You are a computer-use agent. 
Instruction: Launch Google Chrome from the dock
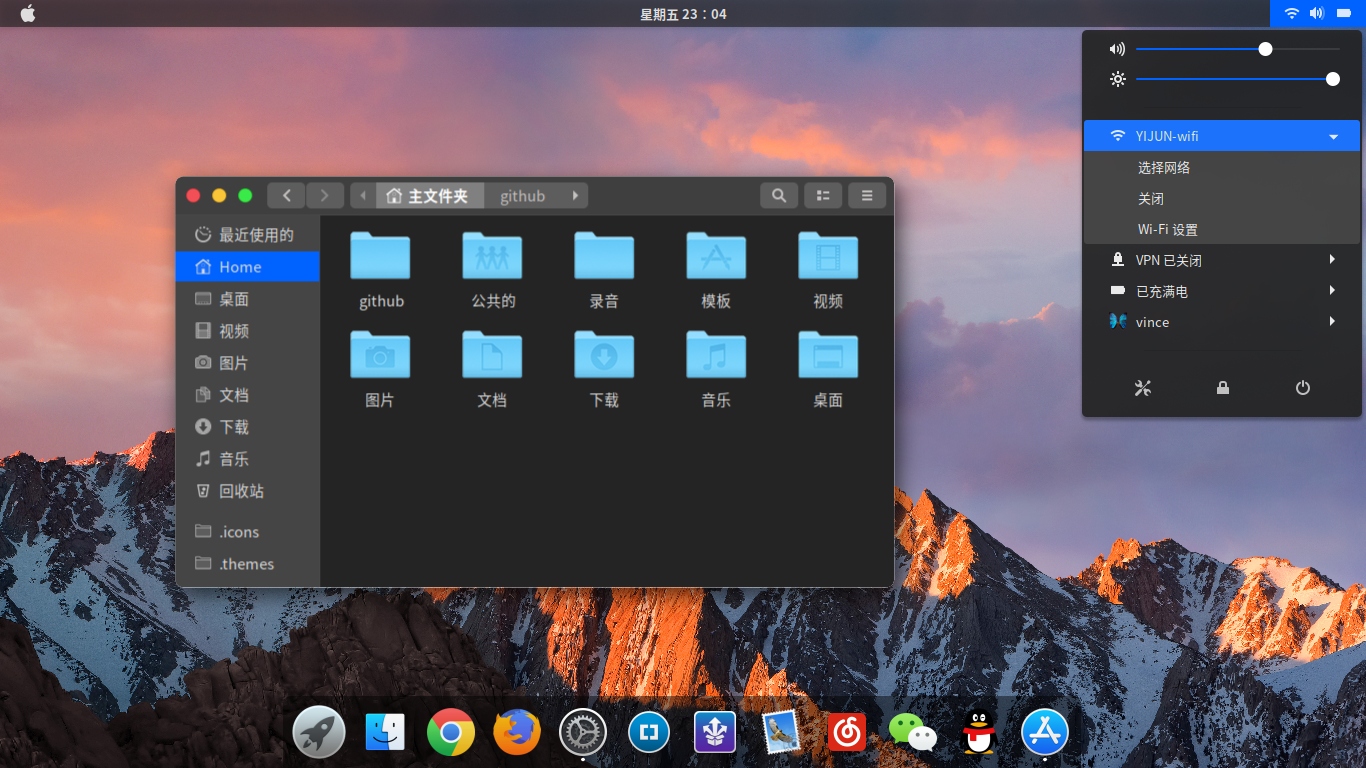[451, 734]
